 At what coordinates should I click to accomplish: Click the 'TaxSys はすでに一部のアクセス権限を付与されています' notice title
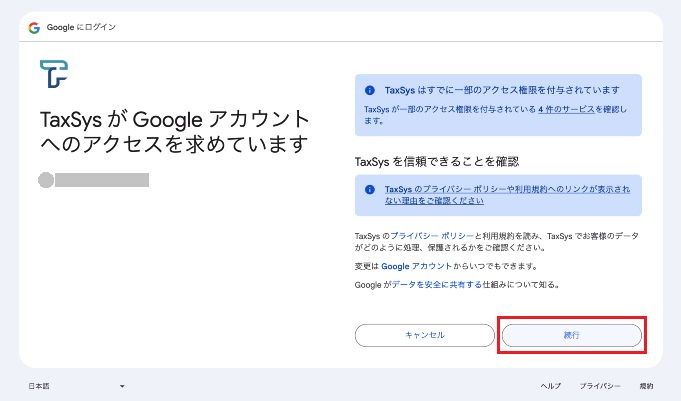(502, 90)
